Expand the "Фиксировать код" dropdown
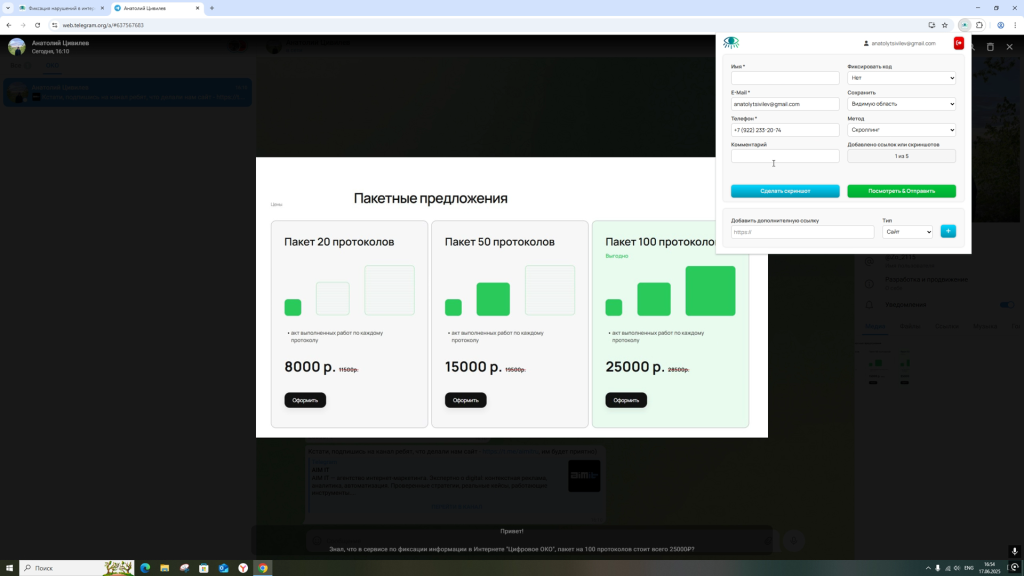Screen dimensions: 1024x576 pyautogui.click(x=901, y=78)
